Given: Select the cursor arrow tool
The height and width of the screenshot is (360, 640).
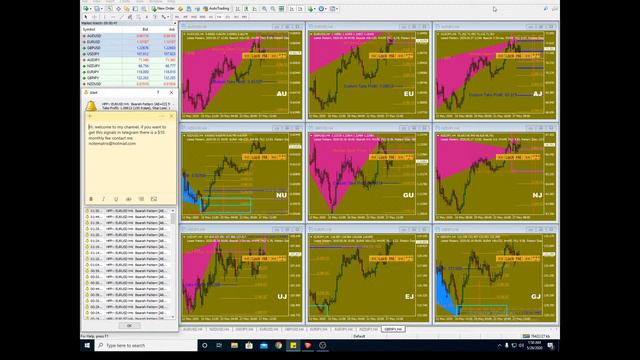Looking at the screenshot, I should 85,17.
